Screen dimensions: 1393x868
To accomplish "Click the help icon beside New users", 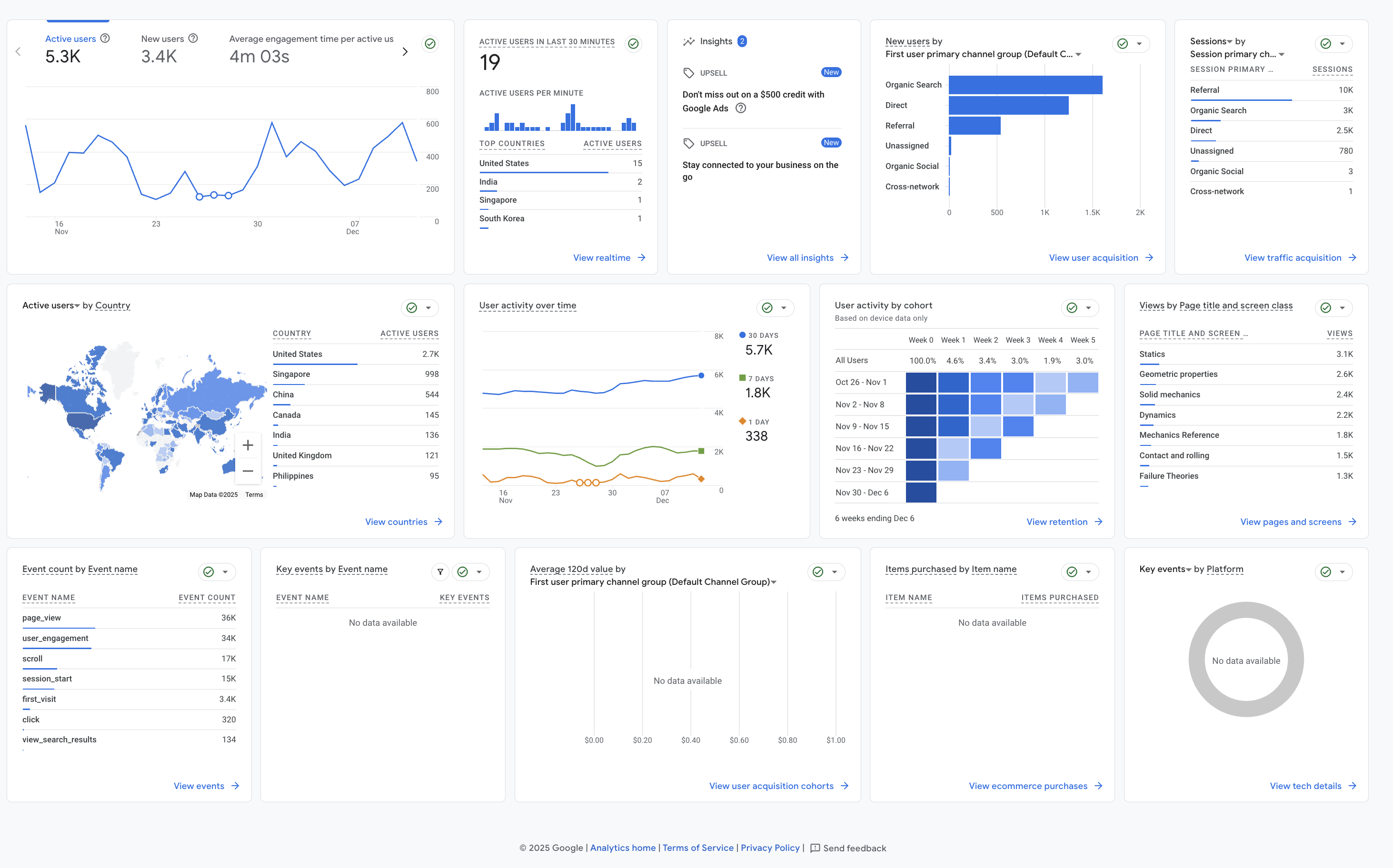I will click(193, 39).
